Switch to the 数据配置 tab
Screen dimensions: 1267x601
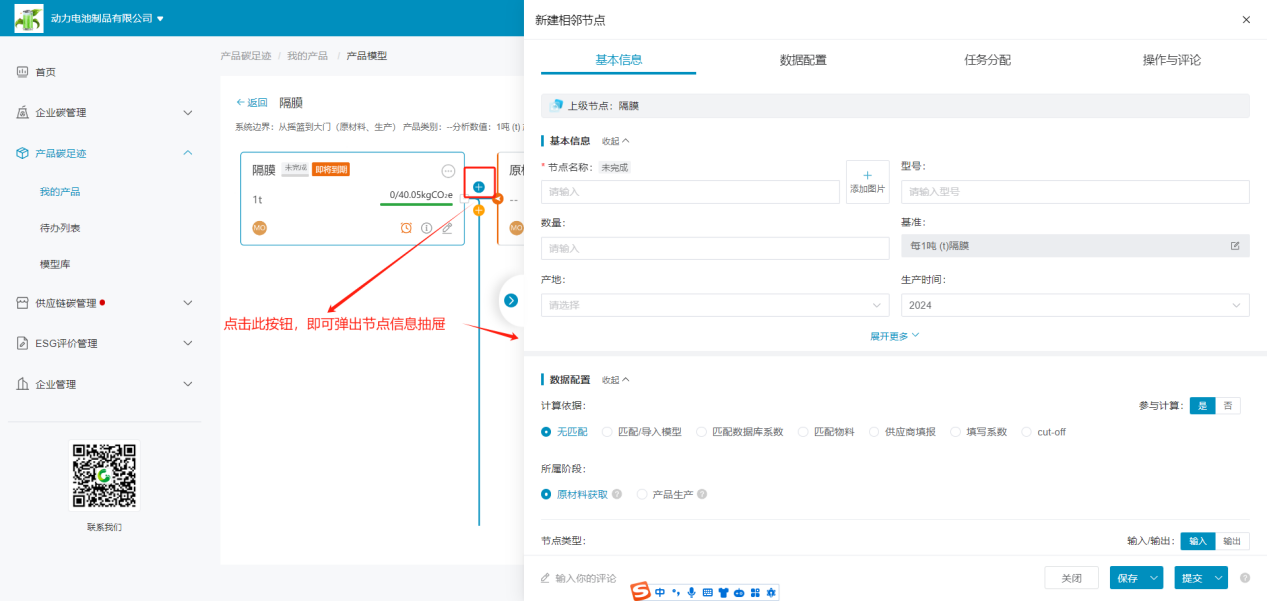point(803,60)
